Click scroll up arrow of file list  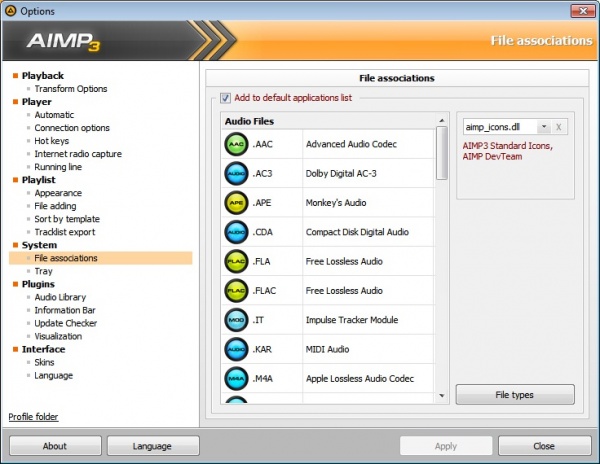(x=442, y=120)
